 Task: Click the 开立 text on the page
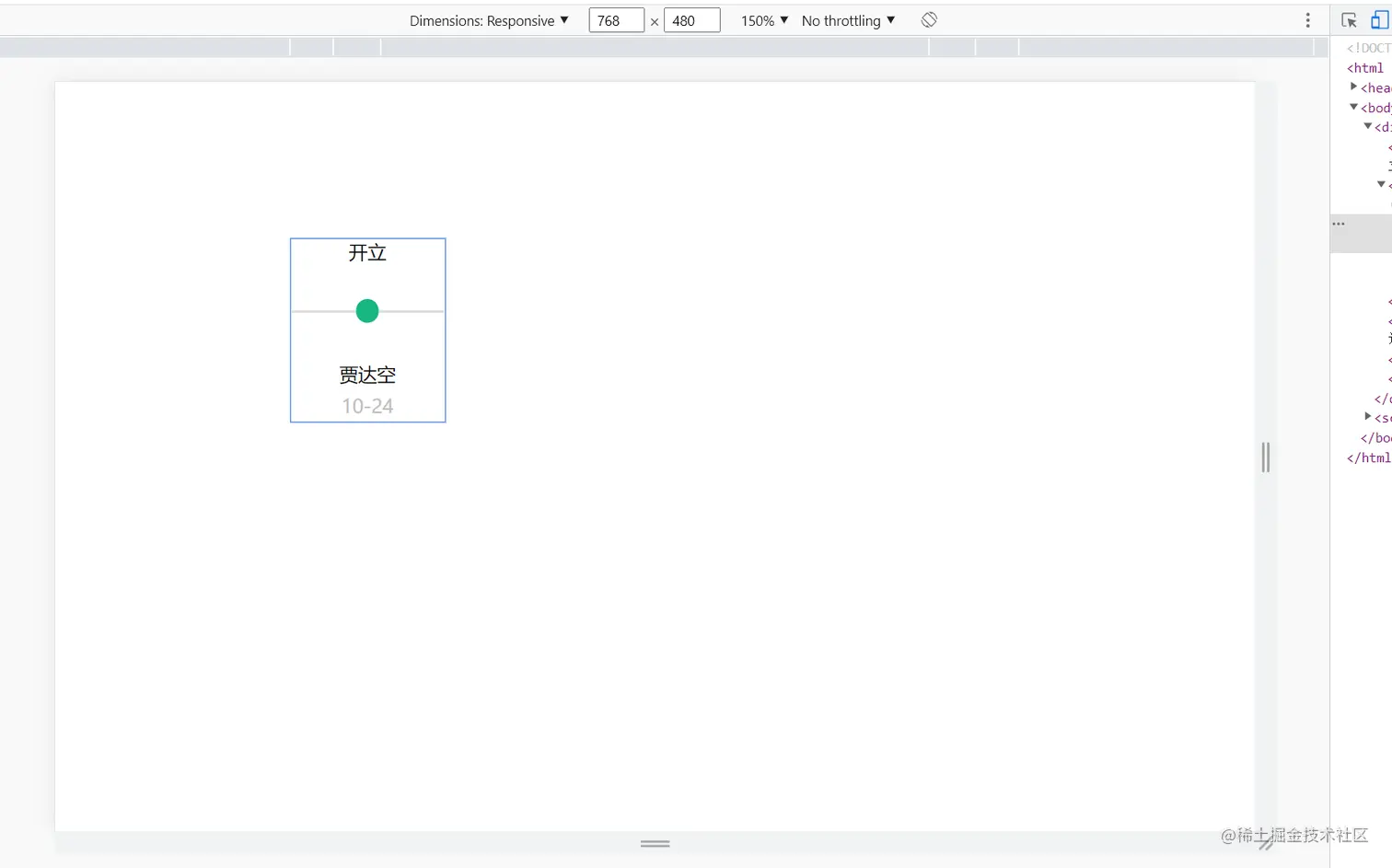(x=366, y=252)
